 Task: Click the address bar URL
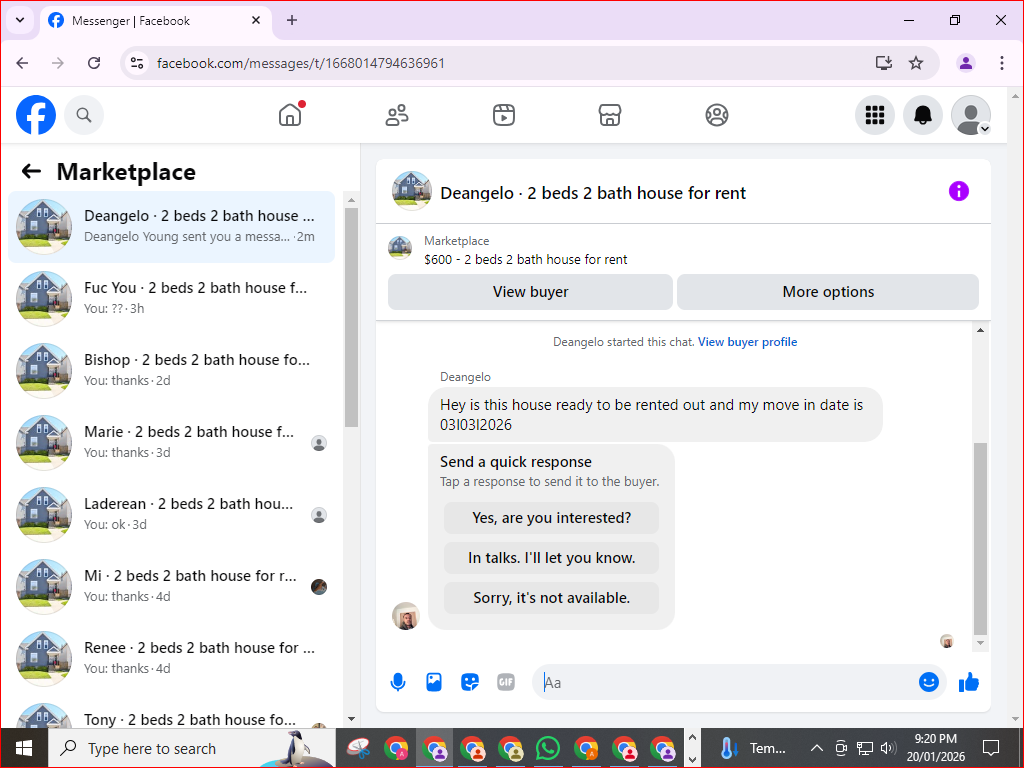coord(300,63)
